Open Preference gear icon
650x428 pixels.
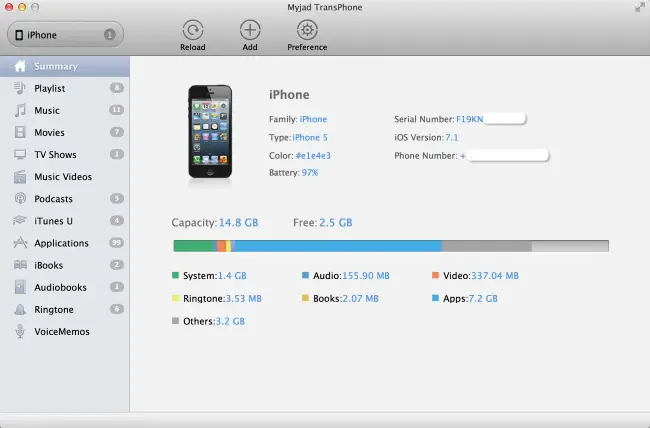(307, 30)
